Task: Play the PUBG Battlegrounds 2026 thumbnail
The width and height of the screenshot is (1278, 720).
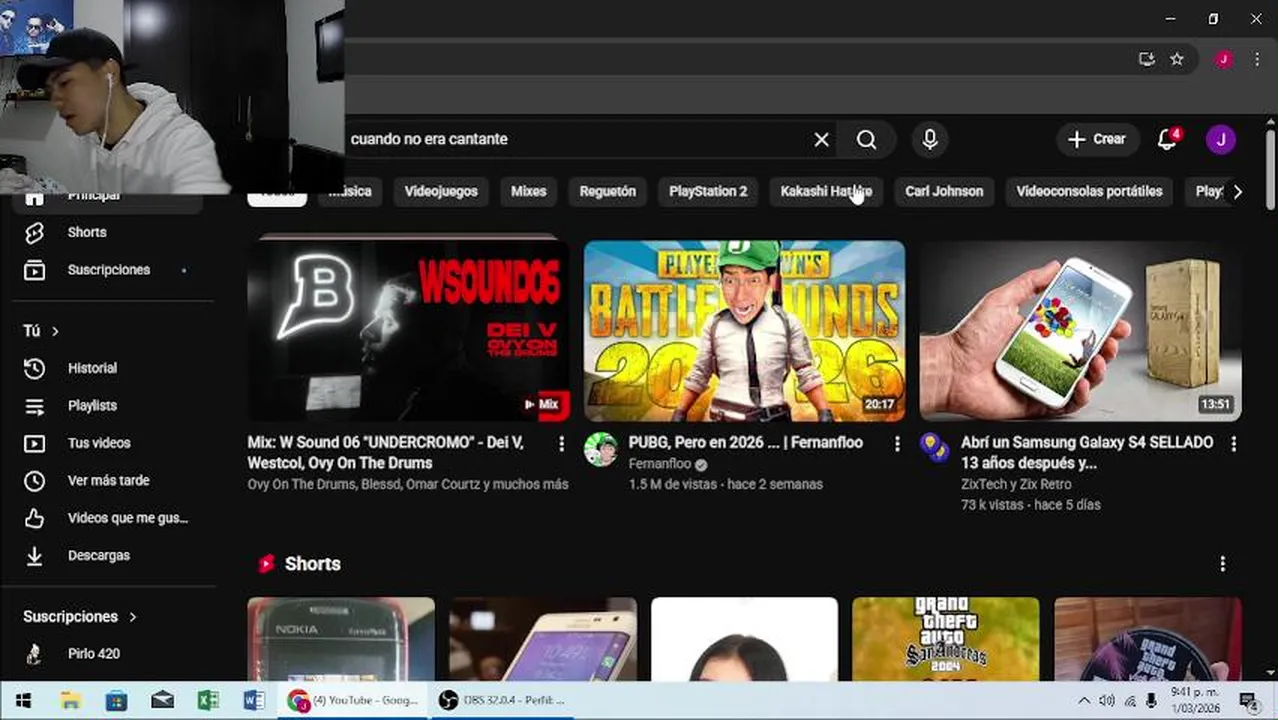Action: coord(744,331)
